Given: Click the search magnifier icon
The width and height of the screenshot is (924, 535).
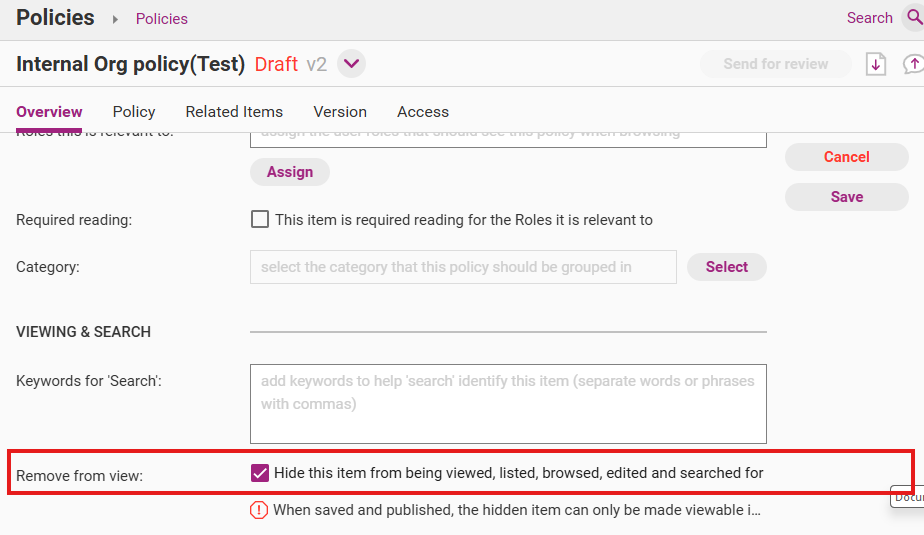Looking at the screenshot, I should [x=914, y=18].
